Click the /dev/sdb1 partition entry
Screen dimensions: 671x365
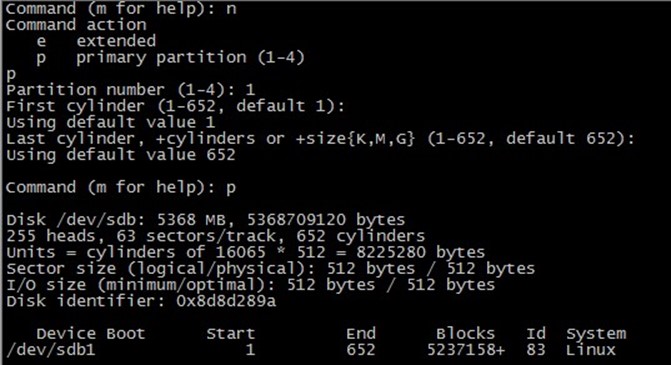[x=50, y=350]
